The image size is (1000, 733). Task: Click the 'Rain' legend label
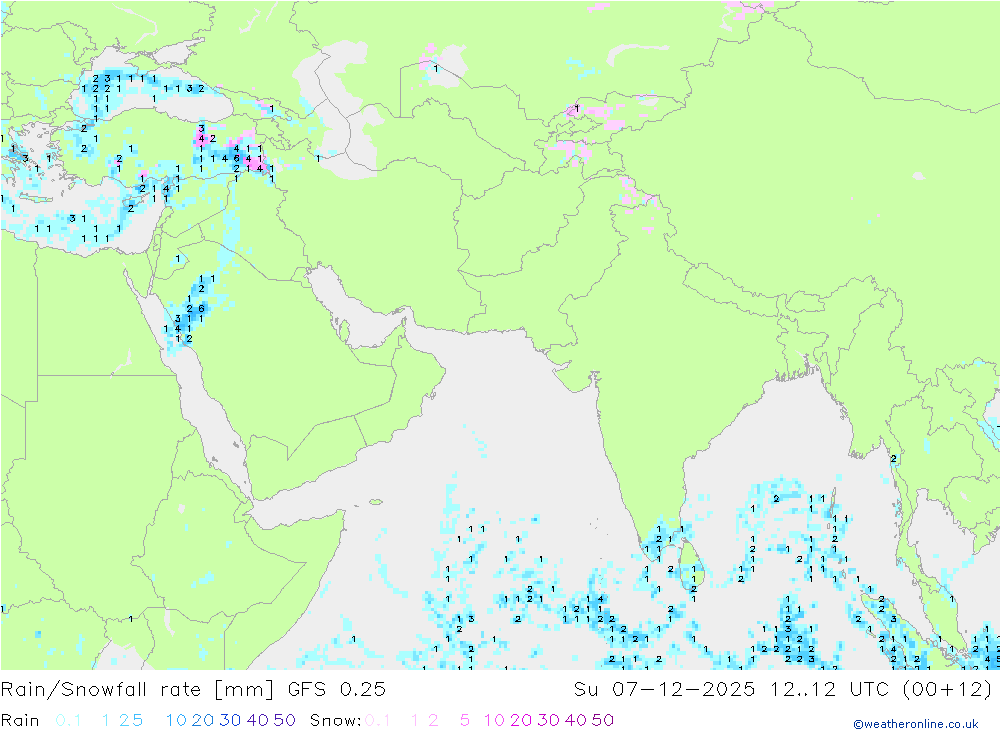[20, 720]
